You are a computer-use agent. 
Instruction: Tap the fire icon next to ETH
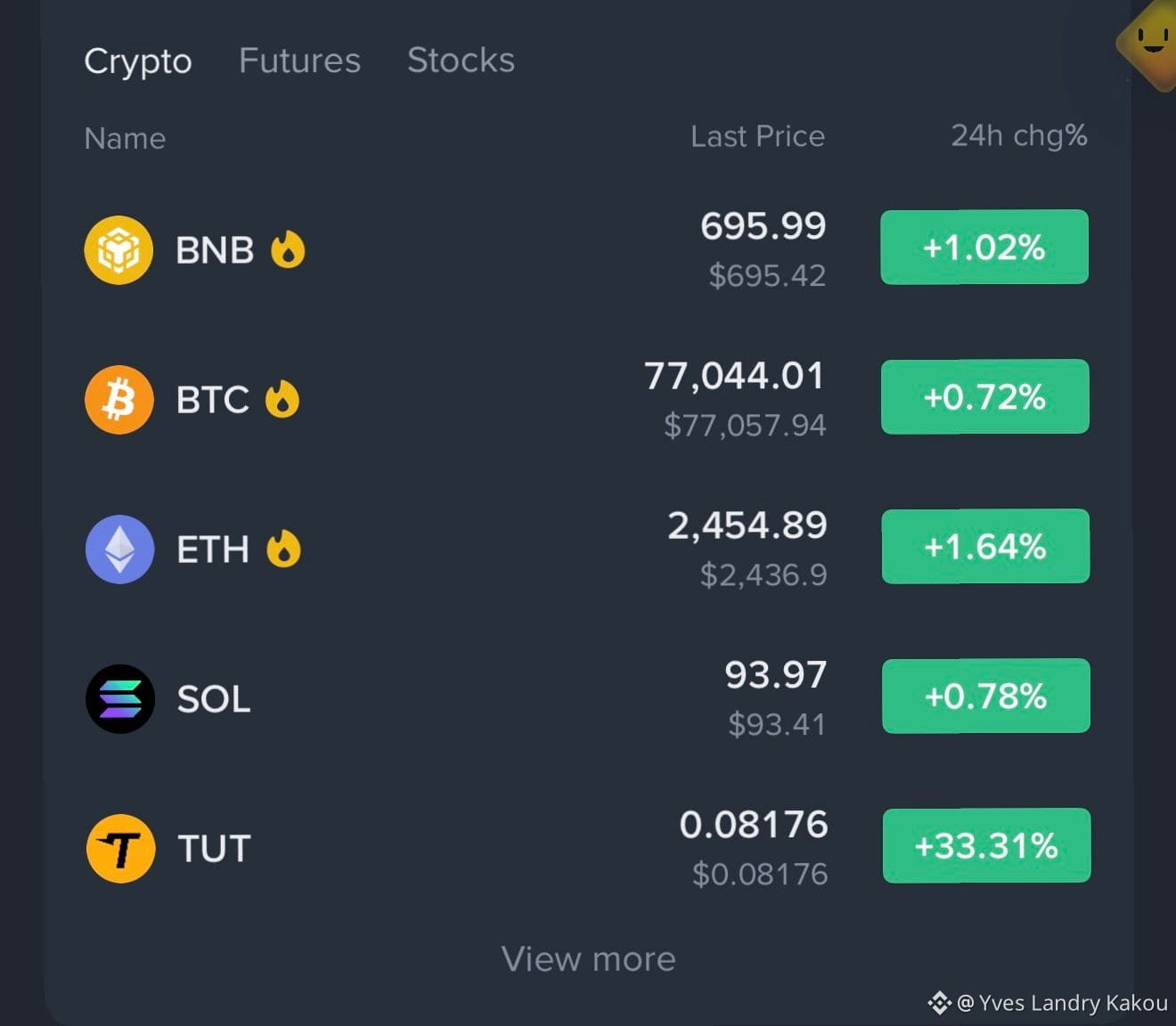click(x=283, y=549)
